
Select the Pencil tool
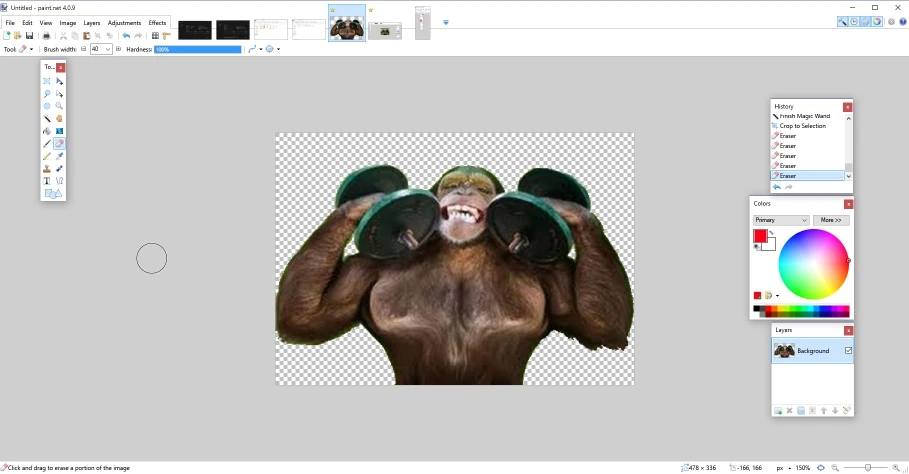pos(47,156)
